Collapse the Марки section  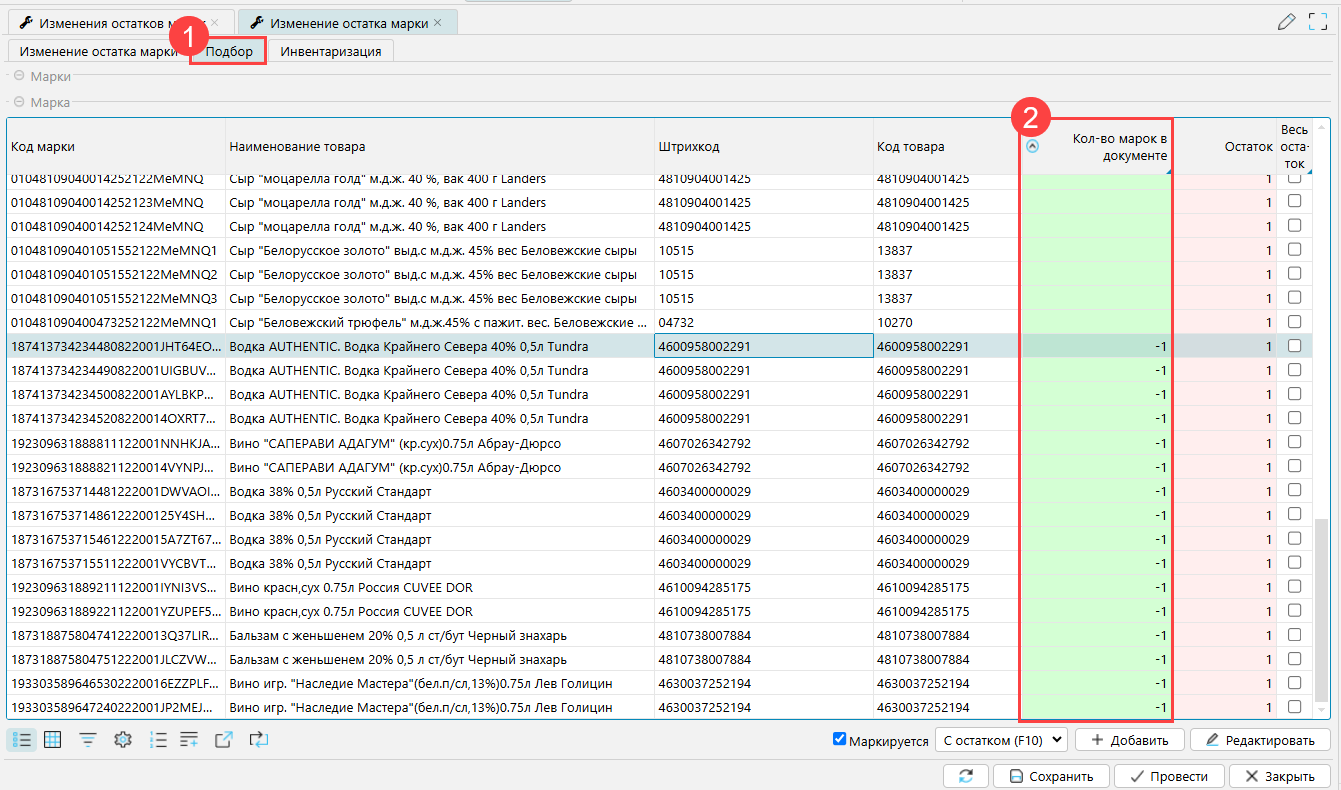click(x=19, y=76)
